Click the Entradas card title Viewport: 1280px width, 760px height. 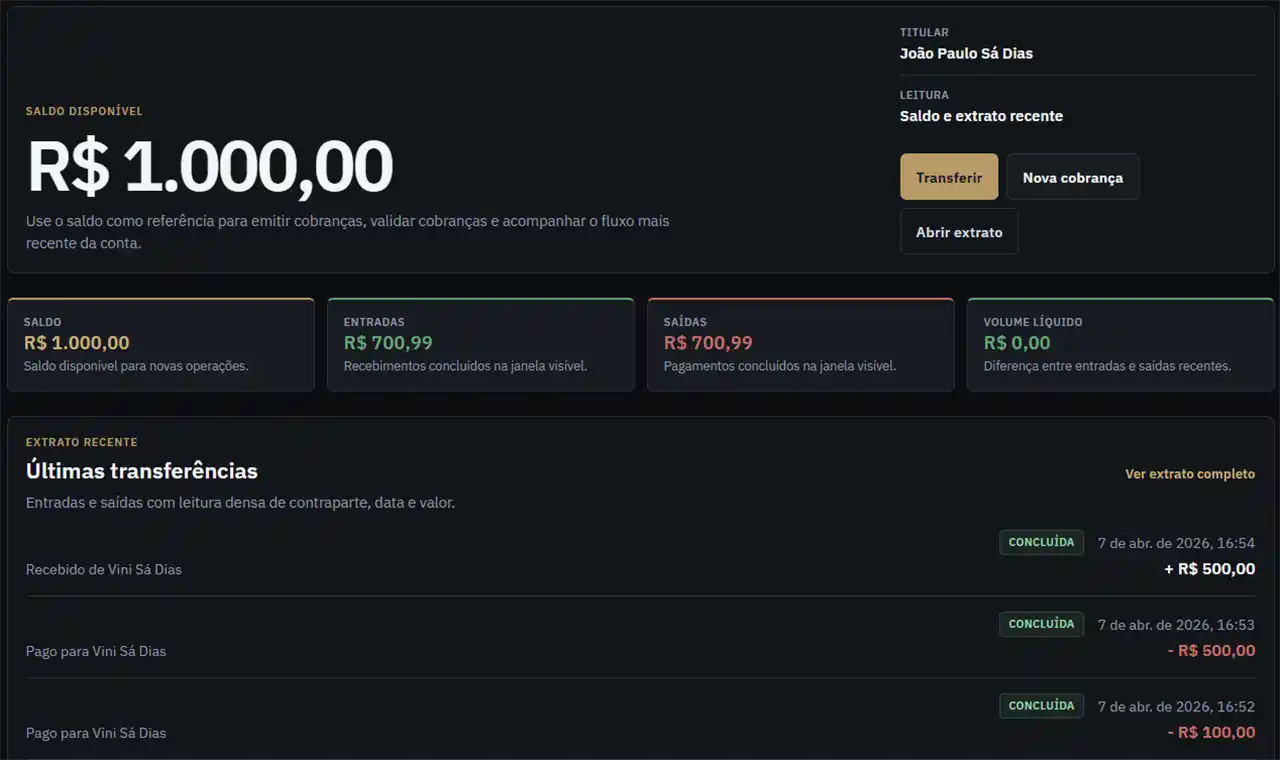374,322
